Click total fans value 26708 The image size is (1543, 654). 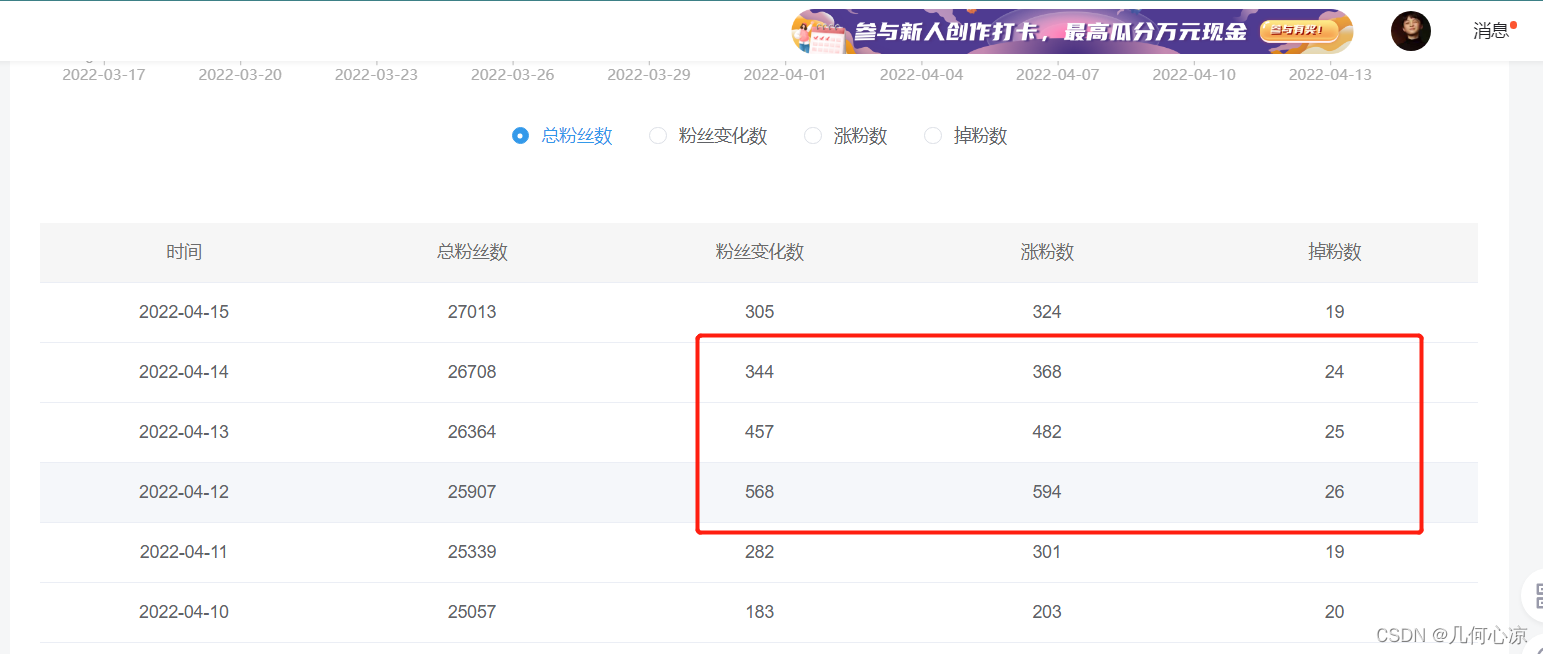click(472, 372)
